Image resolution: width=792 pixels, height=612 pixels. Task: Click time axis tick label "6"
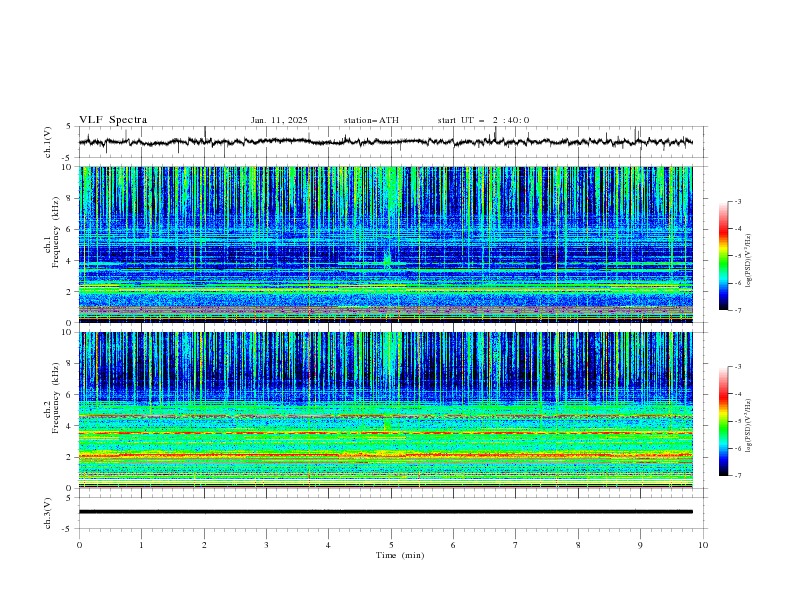pyautogui.click(x=453, y=545)
